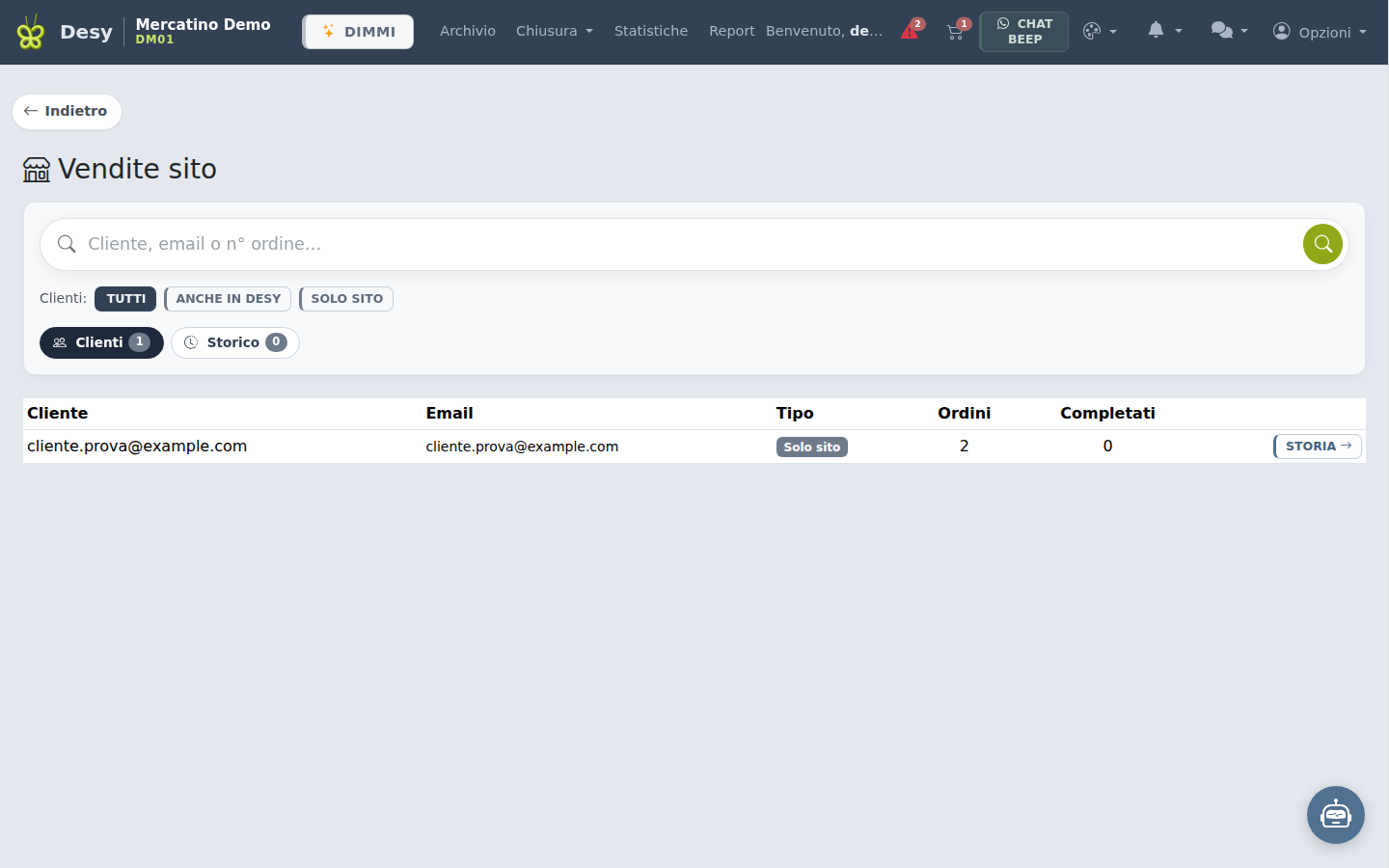Image resolution: width=1389 pixels, height=868 pixels.
Task: Open the red warning alerts icon
Action: 911,31
